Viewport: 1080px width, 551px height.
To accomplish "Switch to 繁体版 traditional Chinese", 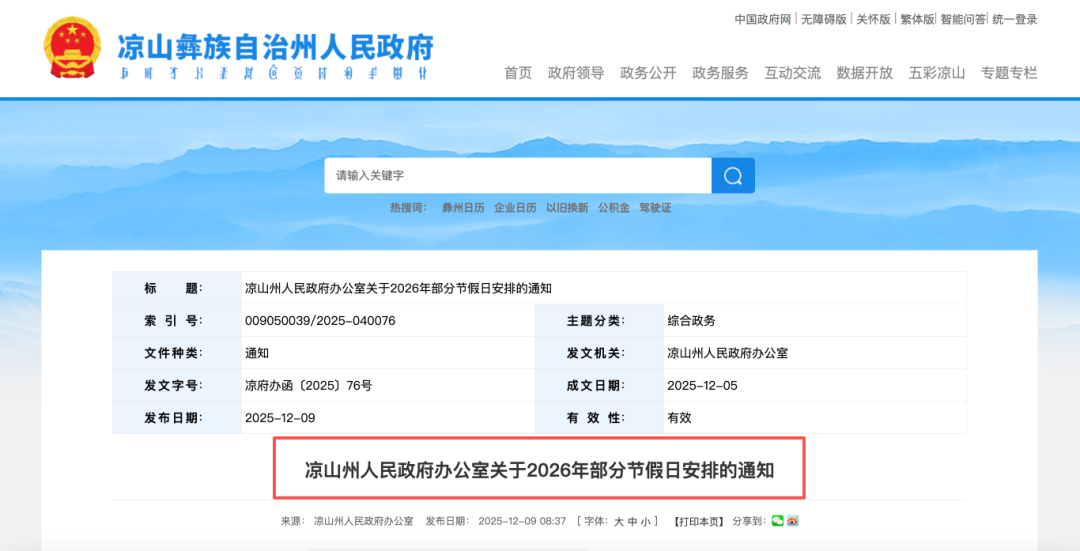I will (917, 19).
